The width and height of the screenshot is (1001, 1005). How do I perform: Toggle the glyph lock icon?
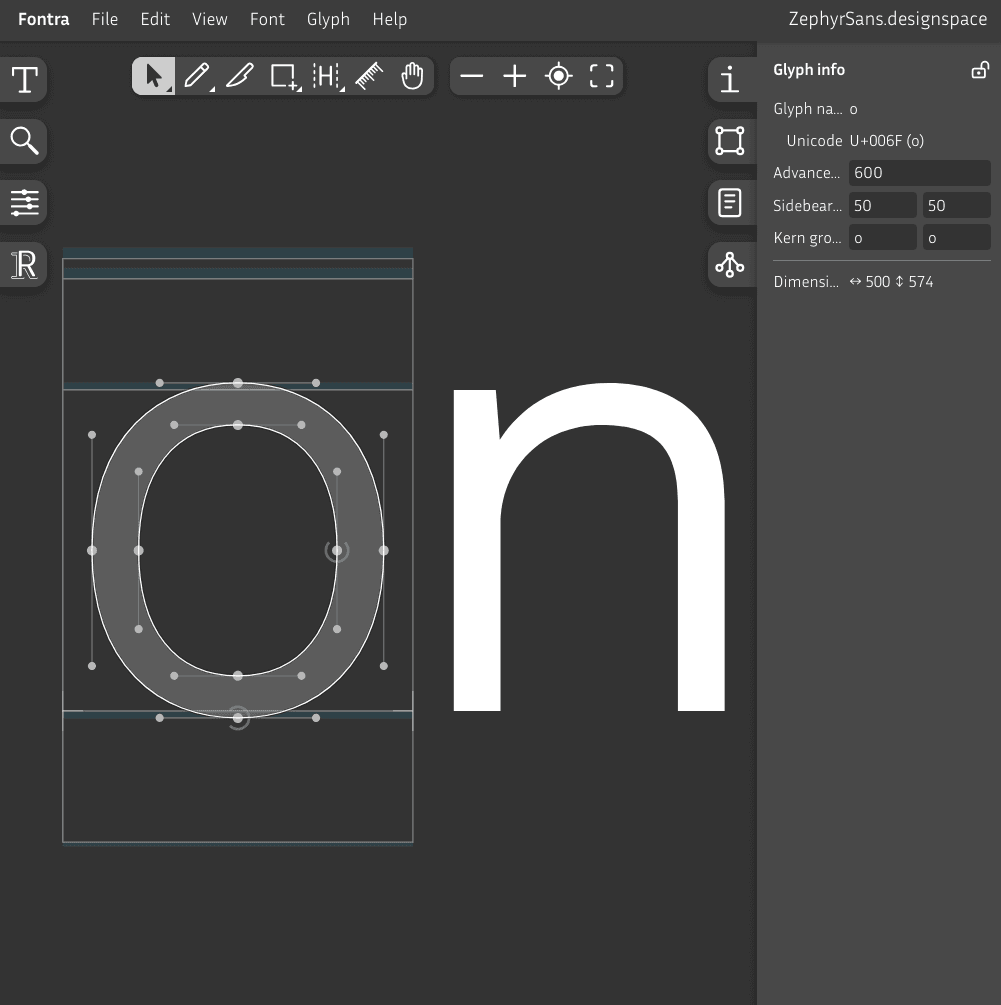pyautogui.click(x=980, y=70)
